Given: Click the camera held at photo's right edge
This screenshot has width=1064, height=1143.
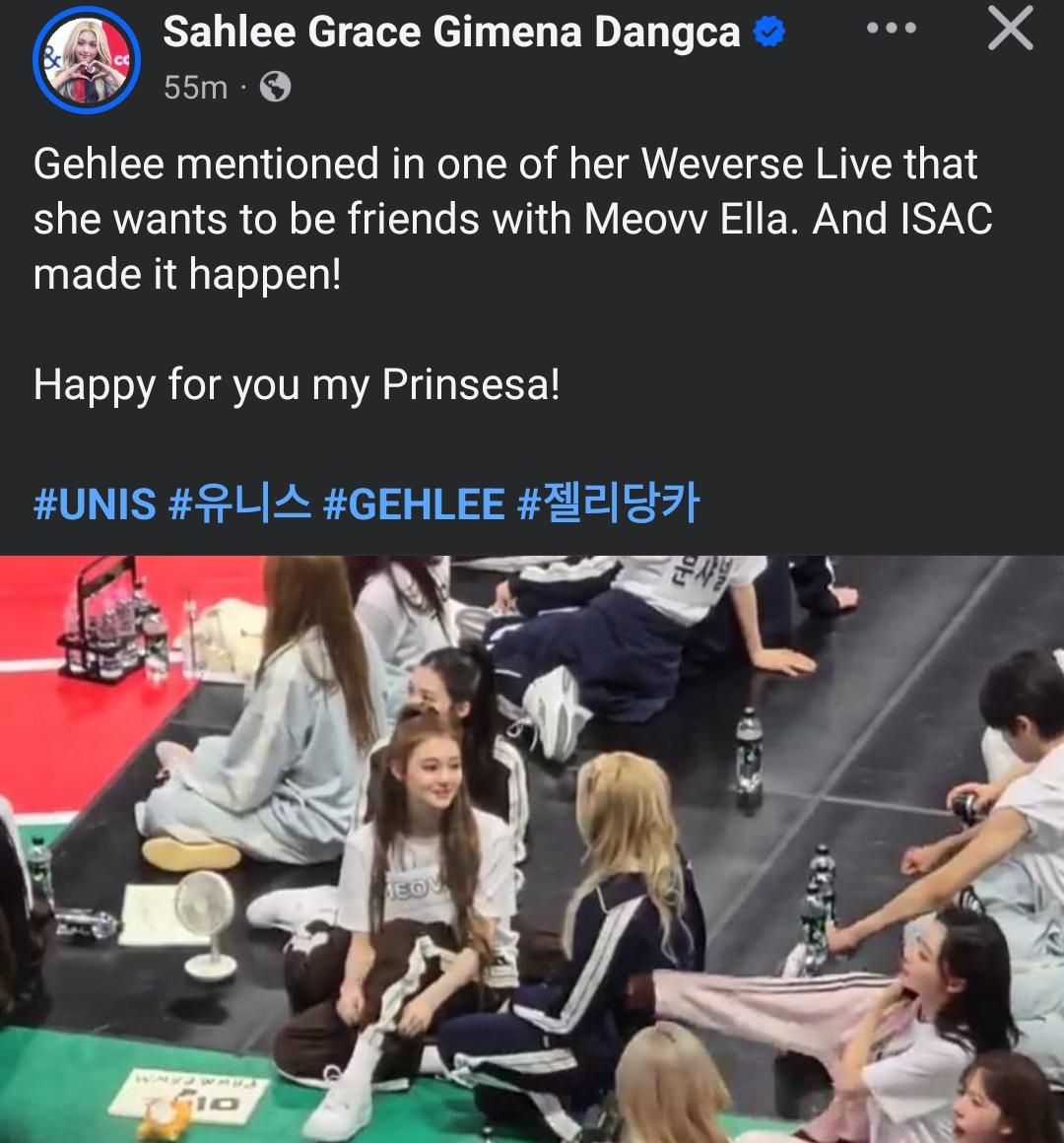Looking at the screenshot, I should [x=964, y=806].
